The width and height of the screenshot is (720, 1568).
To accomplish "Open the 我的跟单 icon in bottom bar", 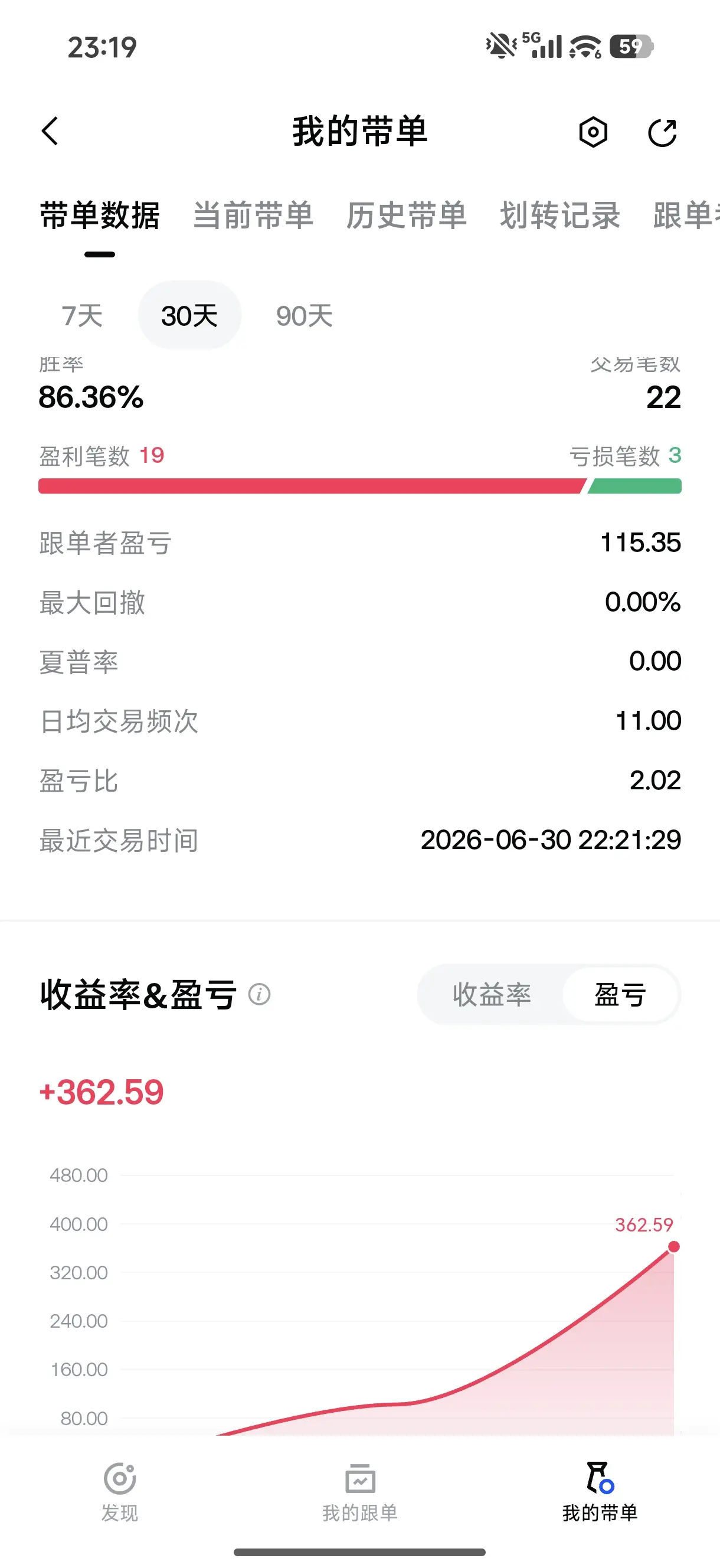I will 361,1479.
